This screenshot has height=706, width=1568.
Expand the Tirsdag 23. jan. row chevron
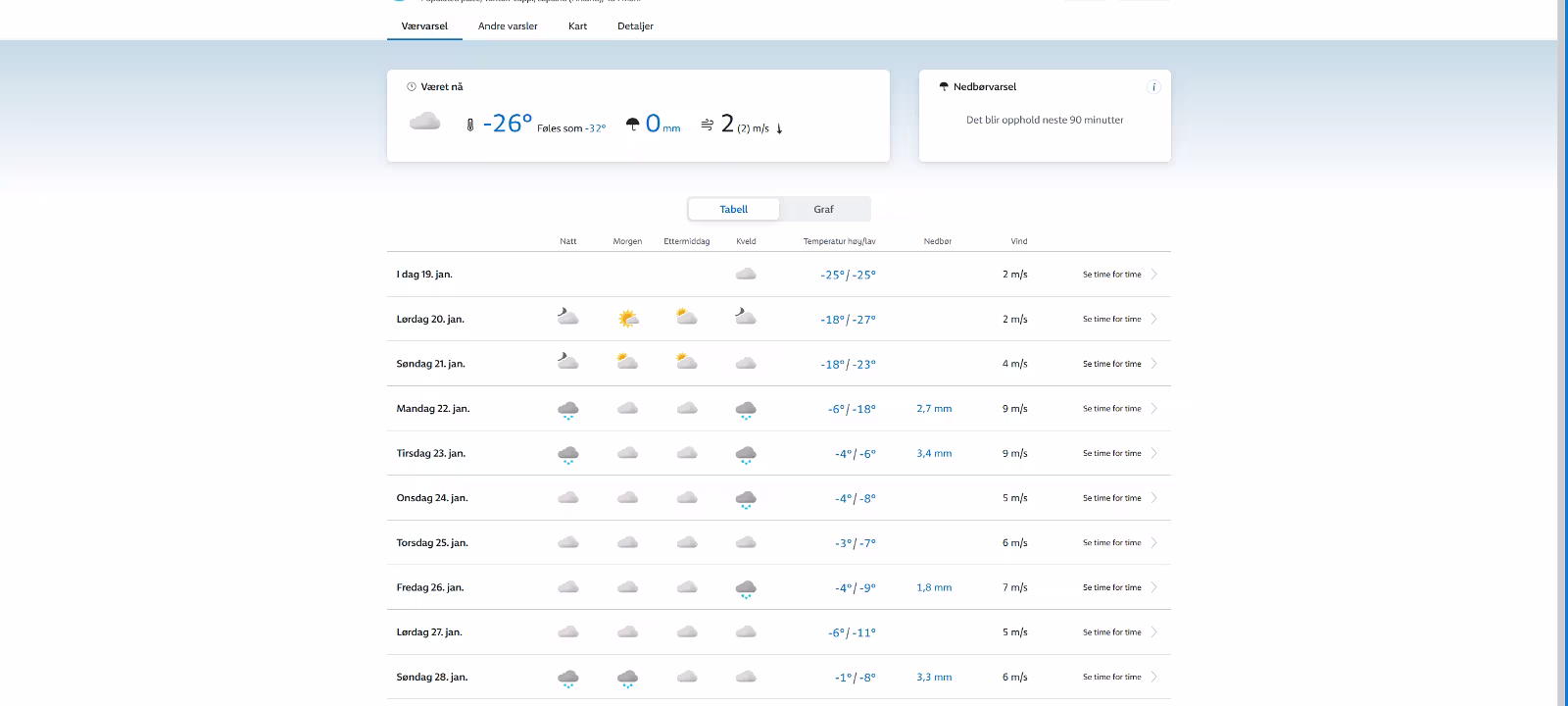click(1154, 453)
